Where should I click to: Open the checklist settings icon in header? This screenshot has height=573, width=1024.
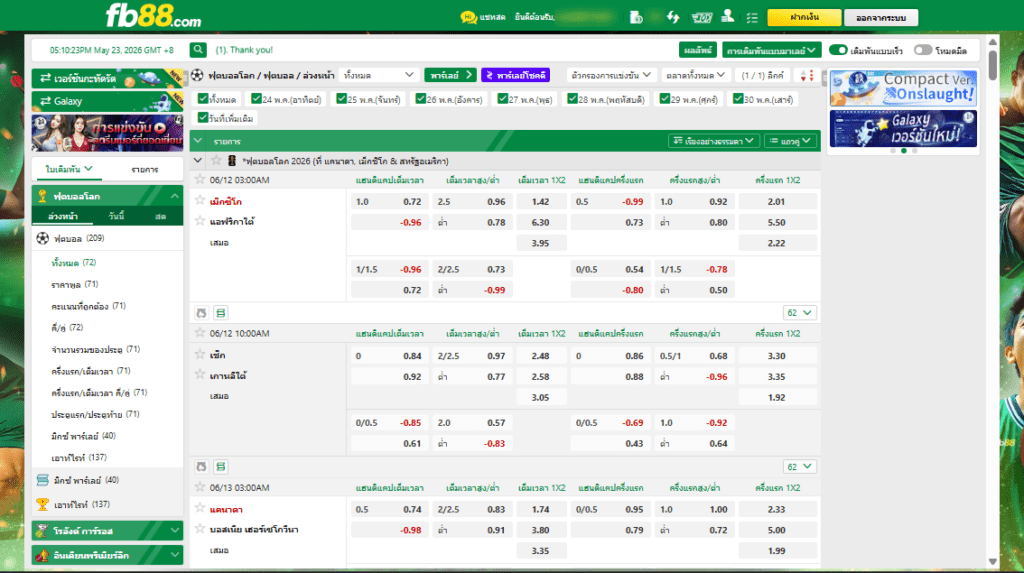752,18
